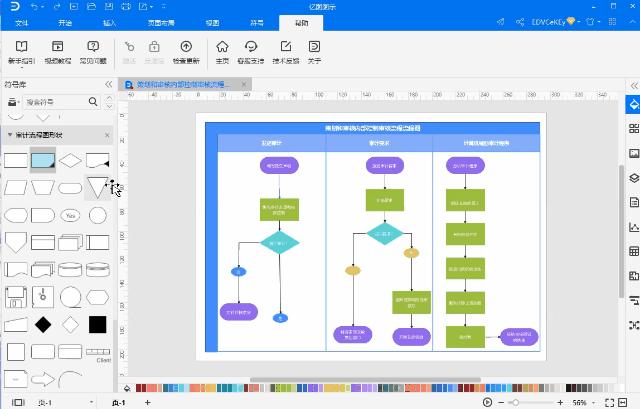Open the page settings icon in right sidebar
640x409 pixels.
(633, 202)
